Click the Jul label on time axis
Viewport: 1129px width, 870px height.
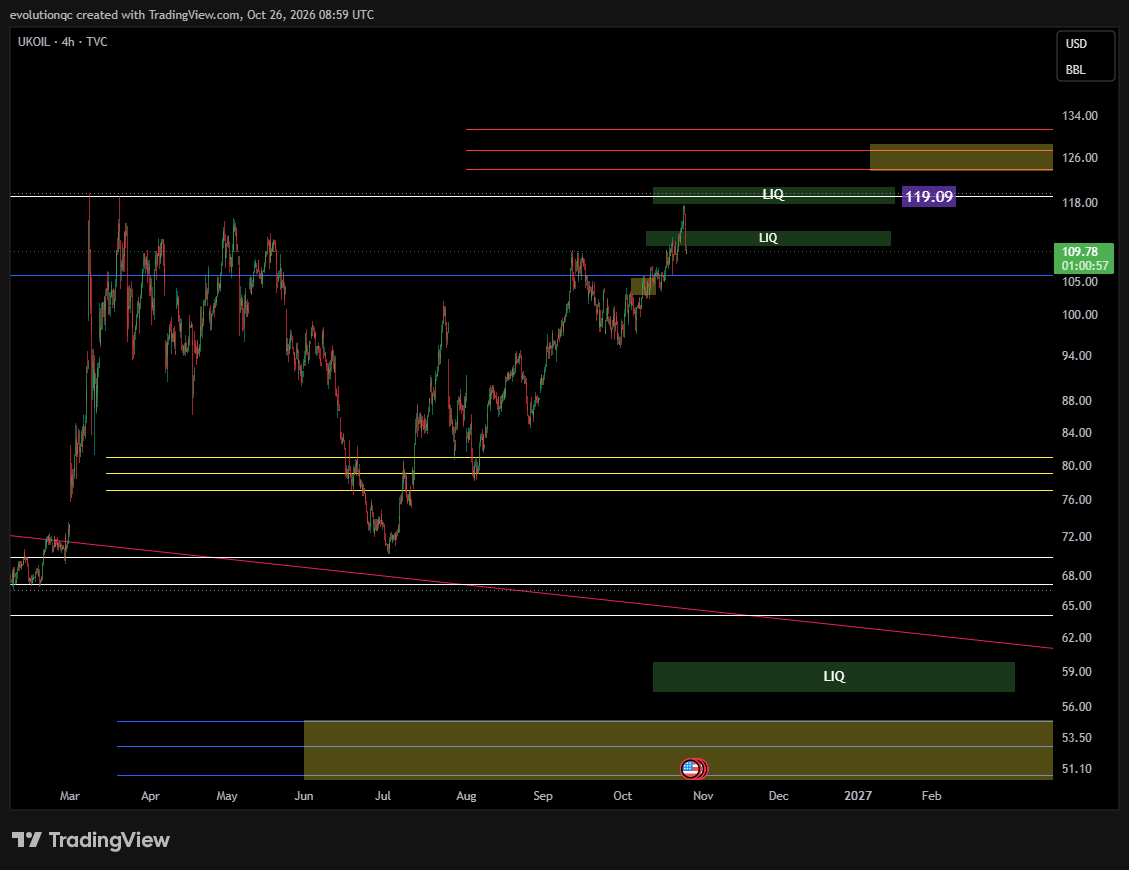coord(382,796)
